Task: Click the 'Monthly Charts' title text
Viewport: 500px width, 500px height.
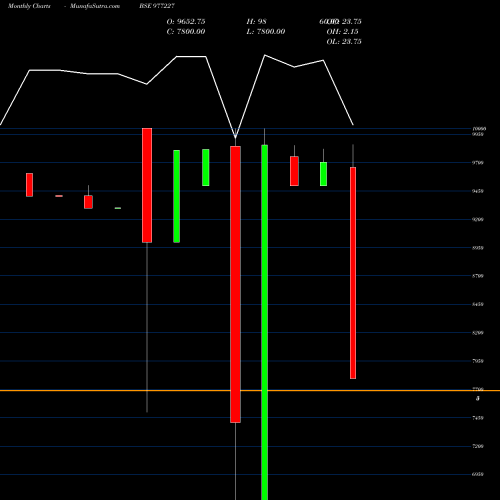Action: pyautogui.click(x=29, y=6)
